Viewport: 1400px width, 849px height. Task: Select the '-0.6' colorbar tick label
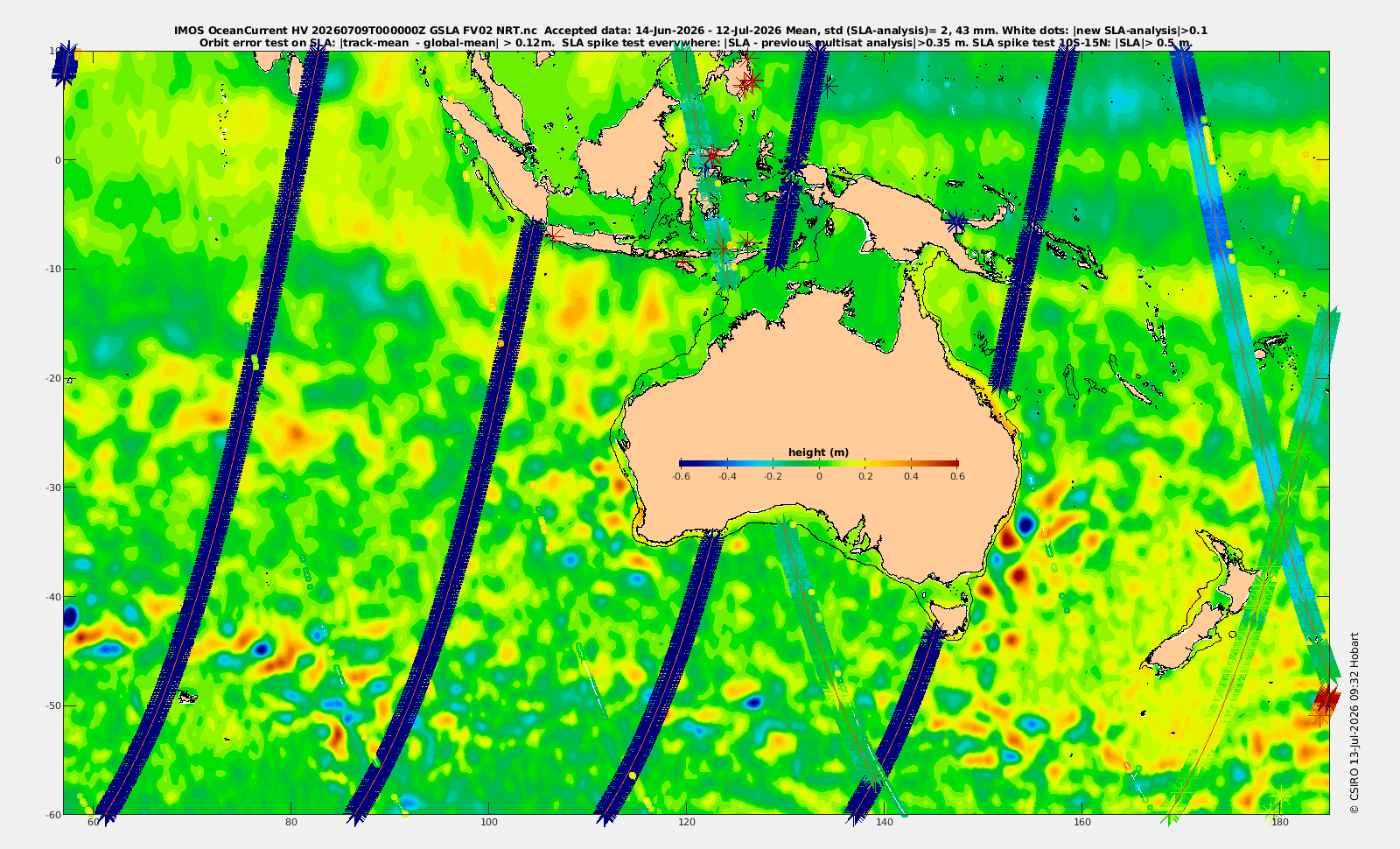(681, 477)
